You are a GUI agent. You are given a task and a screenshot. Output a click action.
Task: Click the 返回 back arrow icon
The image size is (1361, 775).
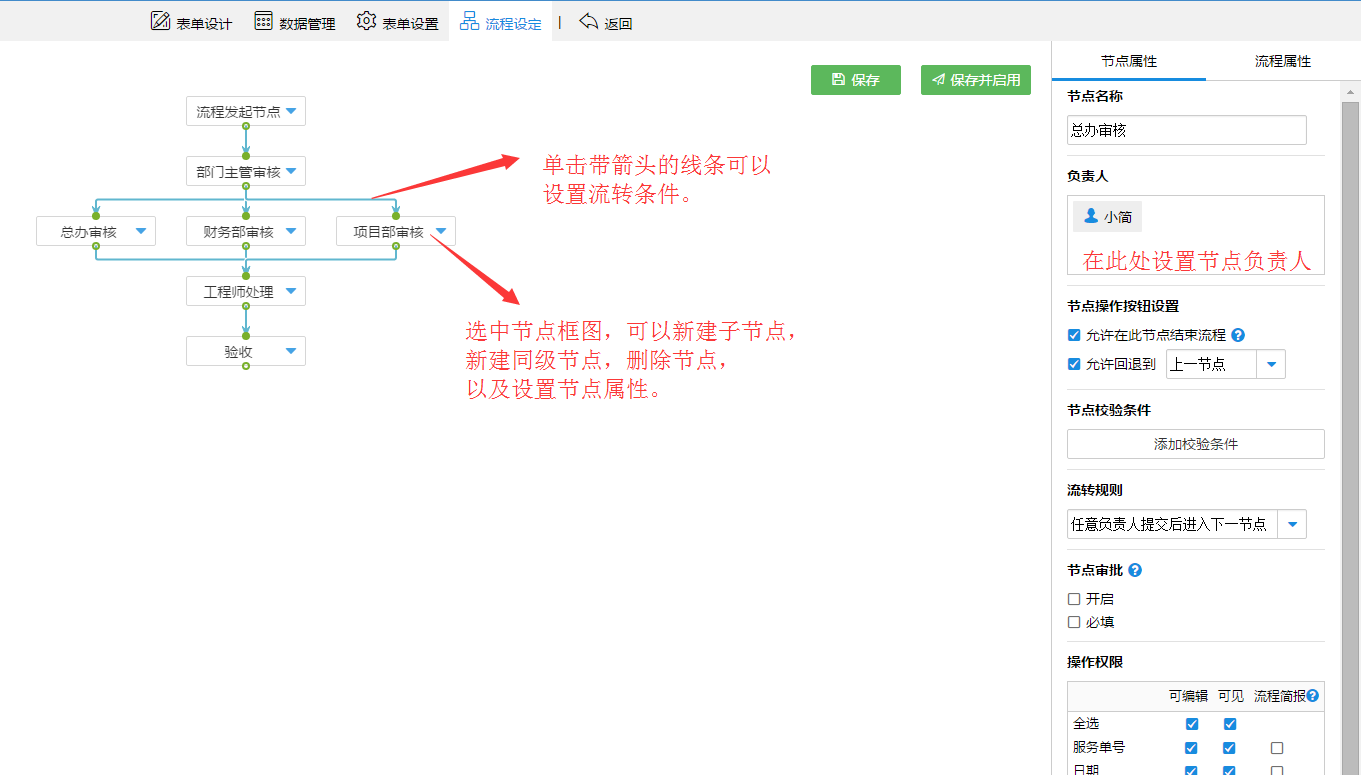click(589, 21)
